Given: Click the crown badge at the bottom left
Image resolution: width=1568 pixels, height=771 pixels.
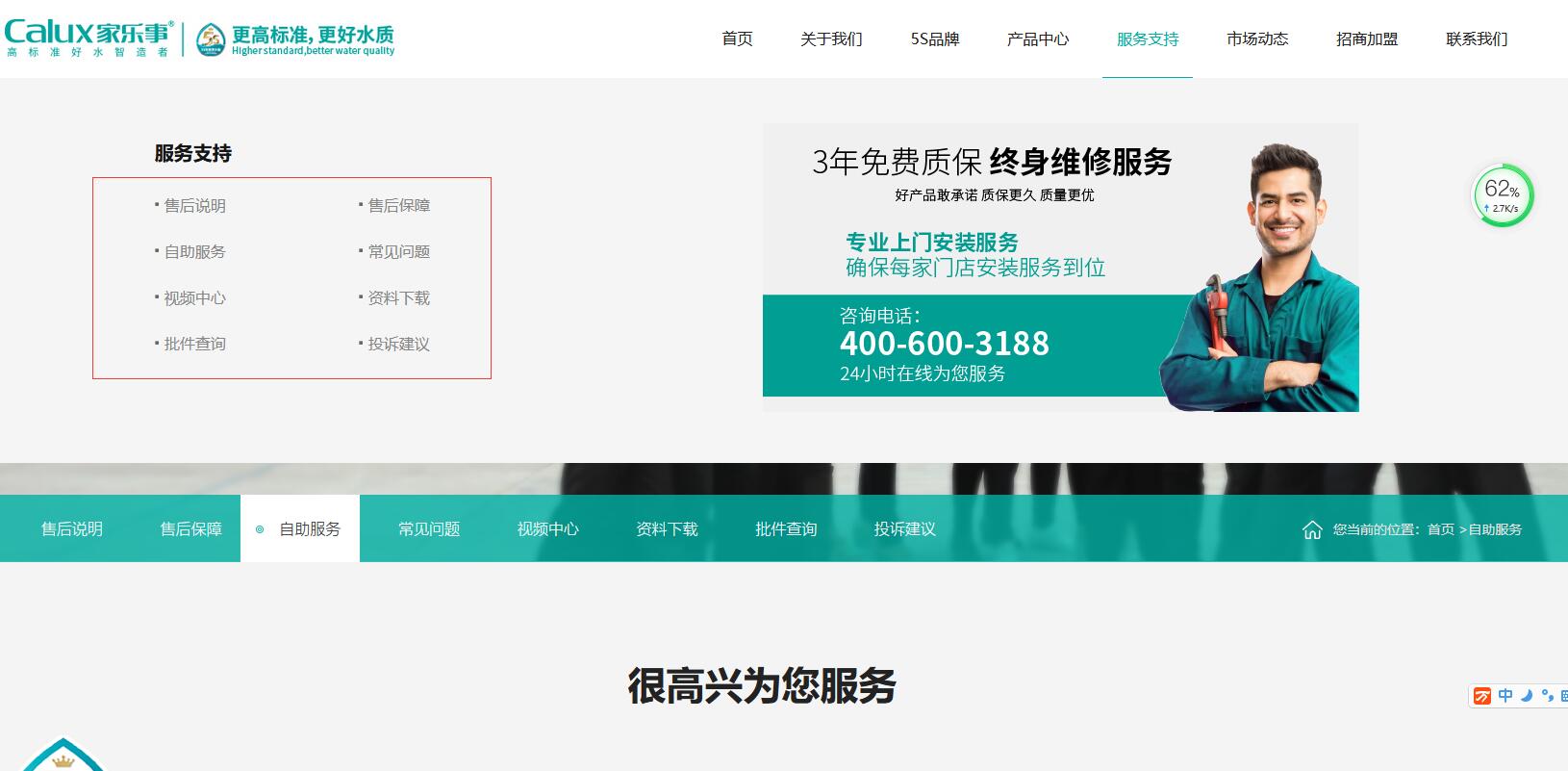Looking at the screenshot, I should point(63,758).
